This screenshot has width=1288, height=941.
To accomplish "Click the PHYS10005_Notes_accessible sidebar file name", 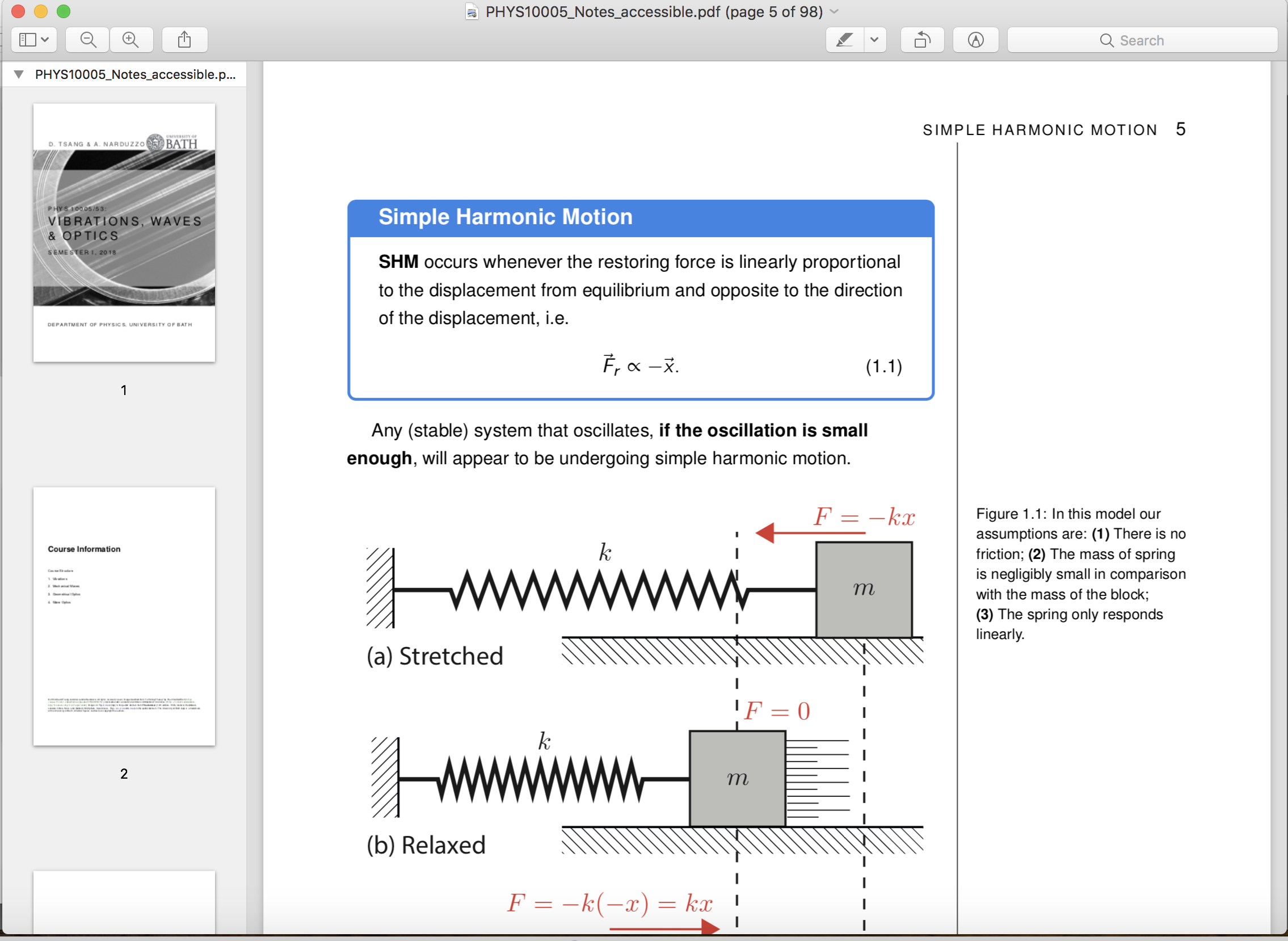I will click(x=135, y=74).
